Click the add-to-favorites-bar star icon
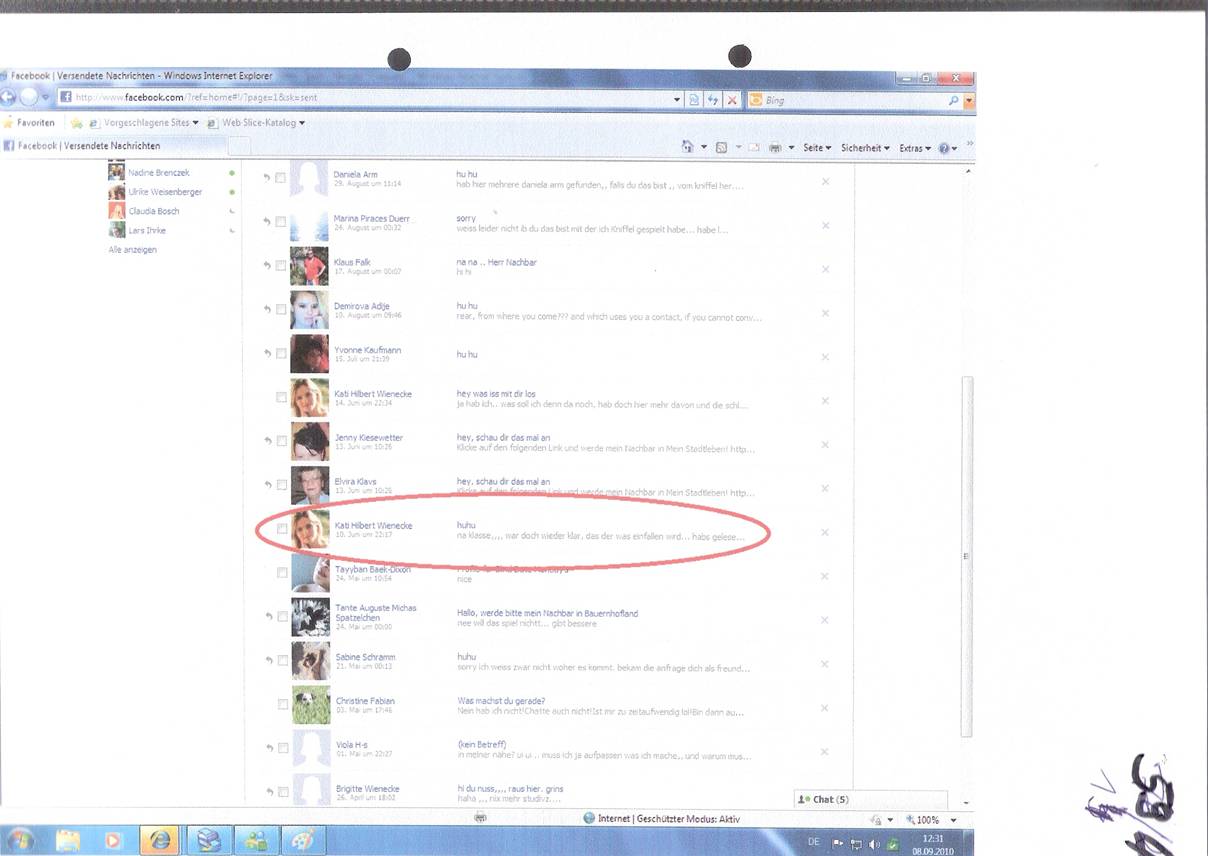The height and width of the screenshot is (856, 1208). click(77, 123)
